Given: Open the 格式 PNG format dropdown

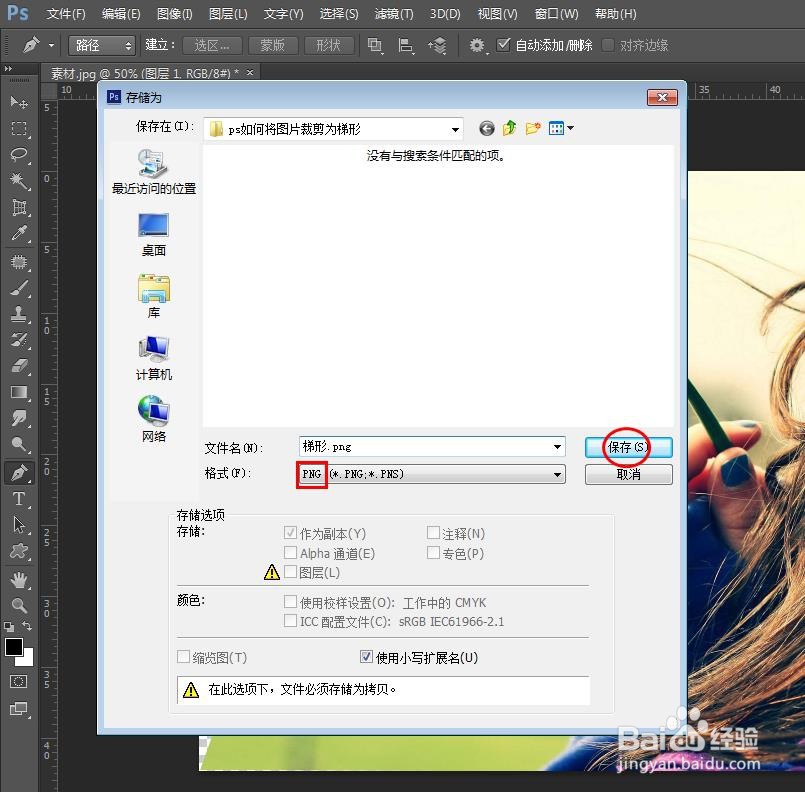Looking at the screenshot, I should coord(431,474).
